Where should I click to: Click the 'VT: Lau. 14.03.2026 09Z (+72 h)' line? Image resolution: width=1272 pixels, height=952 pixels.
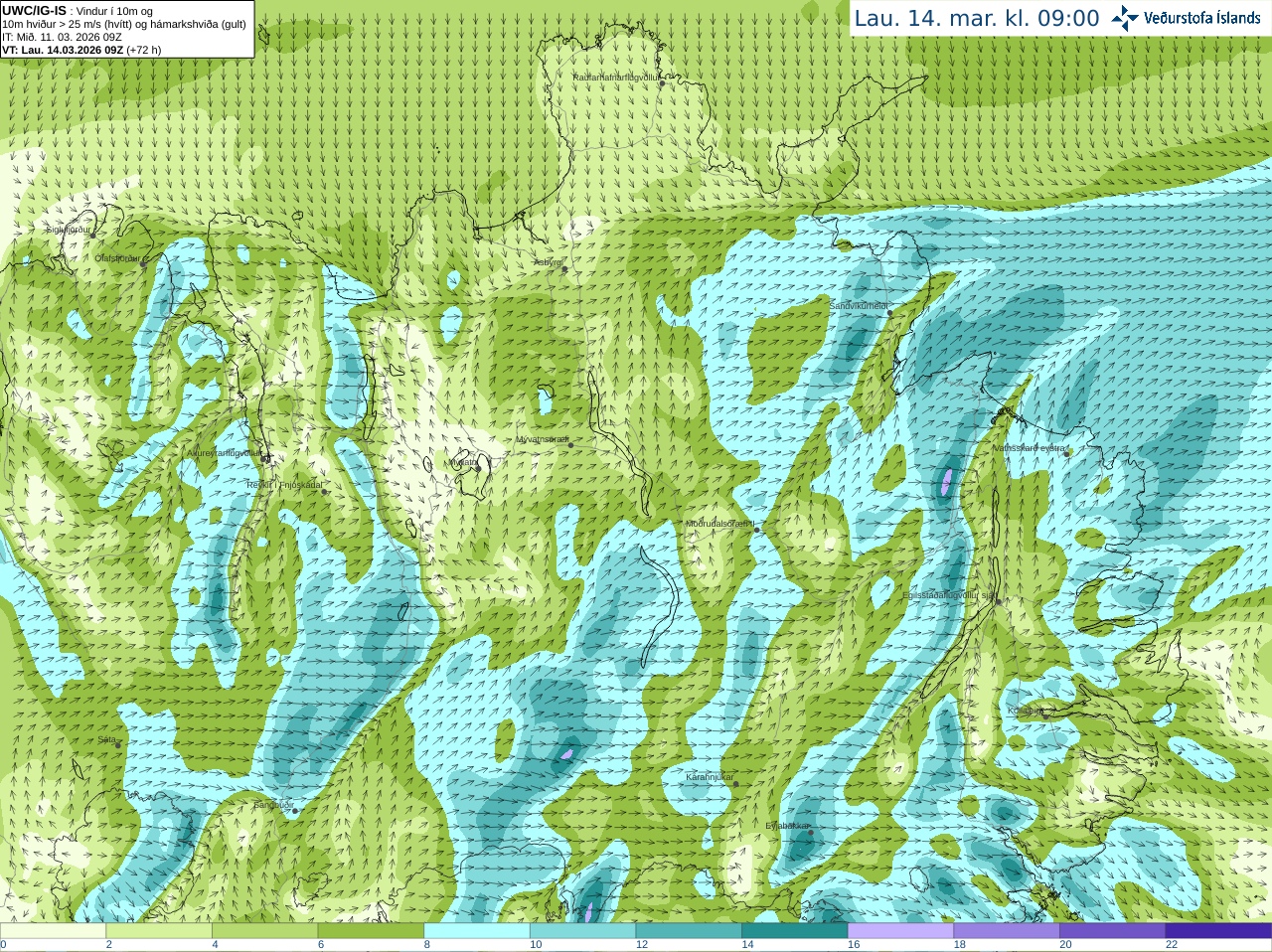tap(81, 50)
